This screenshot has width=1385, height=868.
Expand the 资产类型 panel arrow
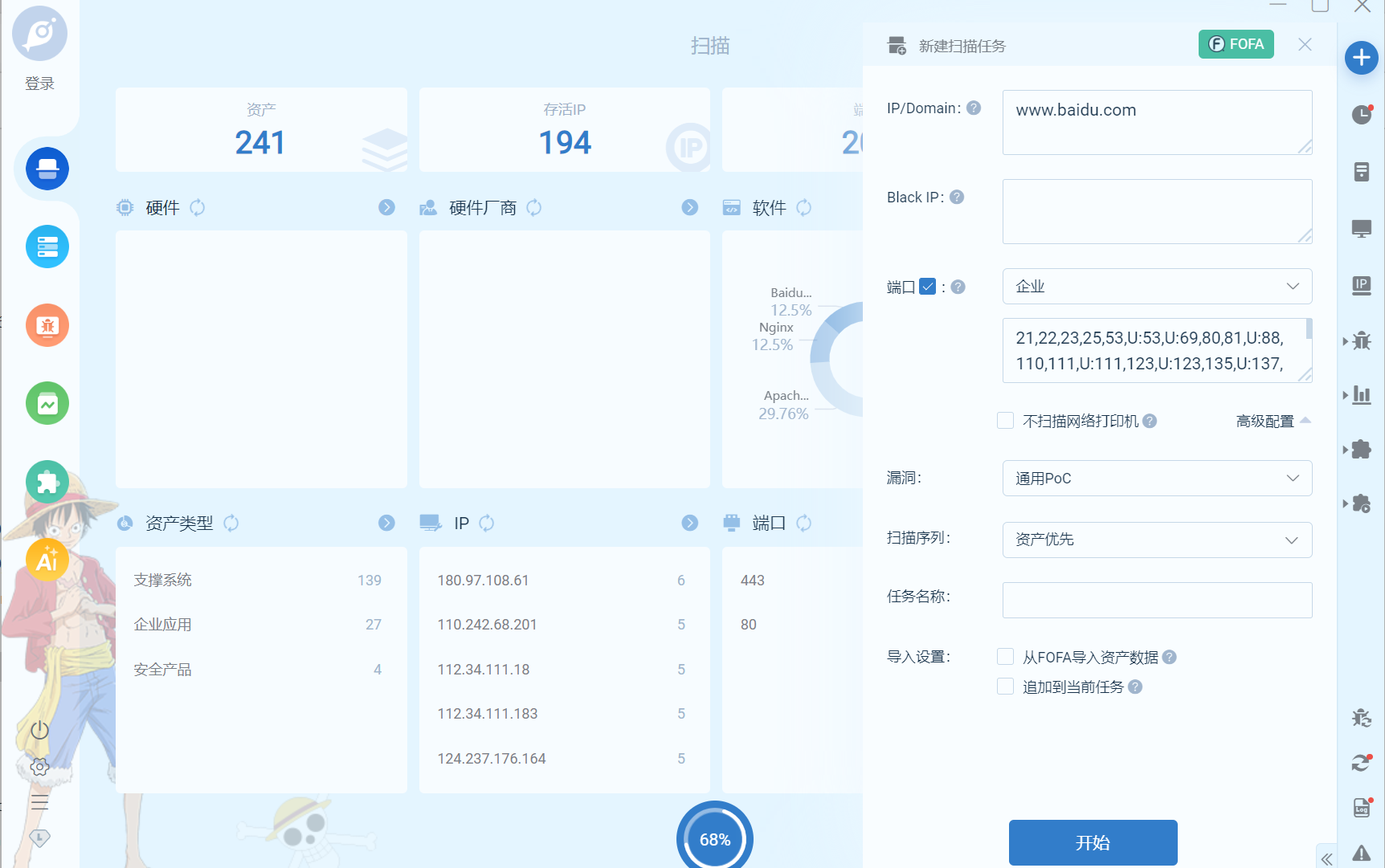(x=387, y=524)
